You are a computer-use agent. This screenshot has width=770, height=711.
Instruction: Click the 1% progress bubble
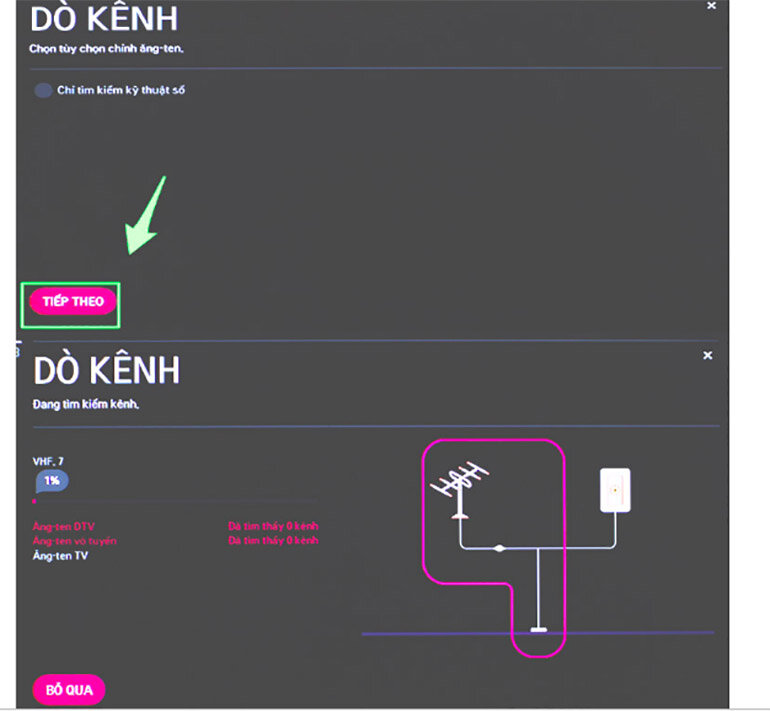(52, 481)
